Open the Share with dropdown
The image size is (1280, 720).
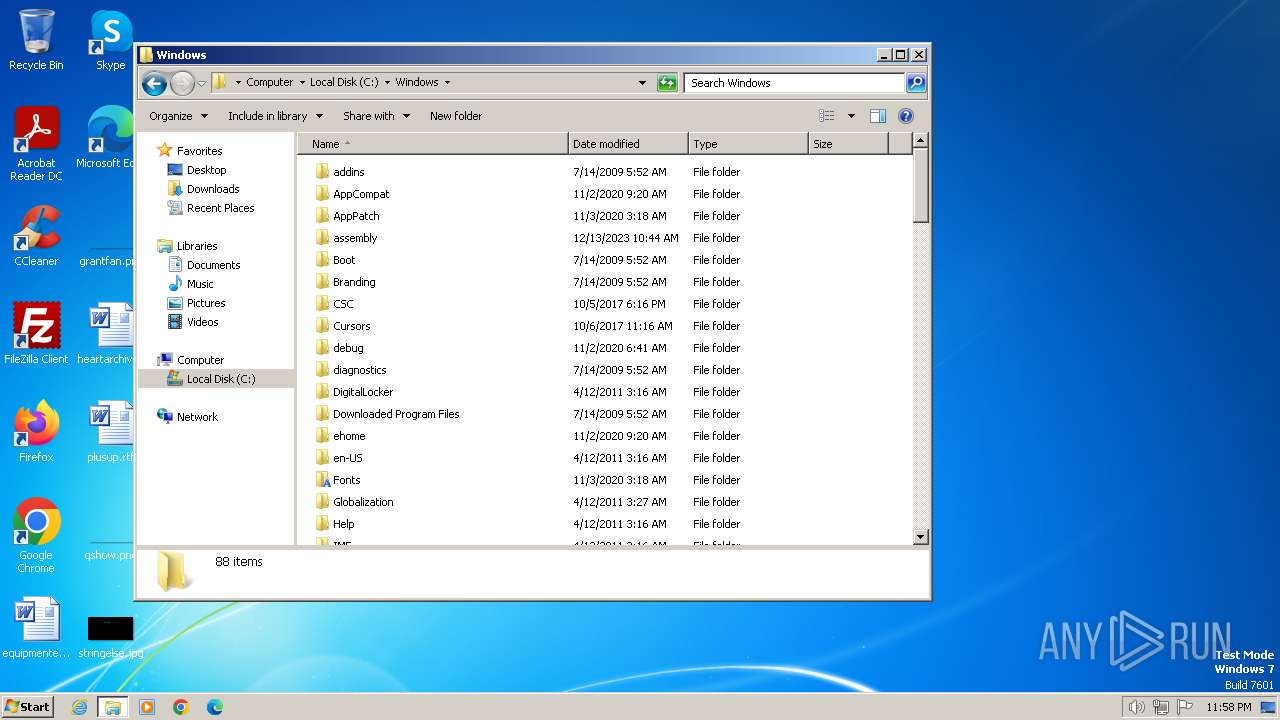click(376, 116)
